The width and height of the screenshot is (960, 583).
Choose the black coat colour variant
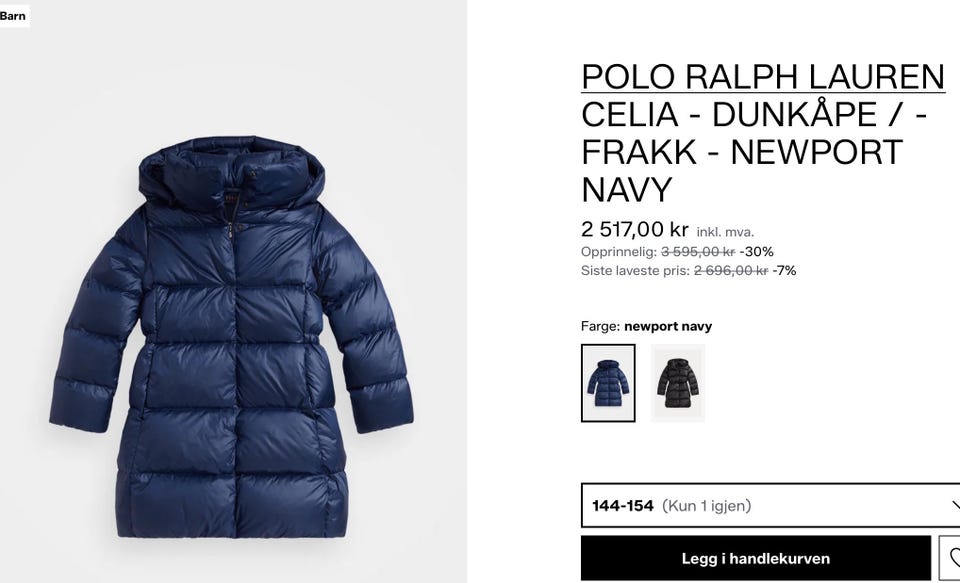[678, 383]
